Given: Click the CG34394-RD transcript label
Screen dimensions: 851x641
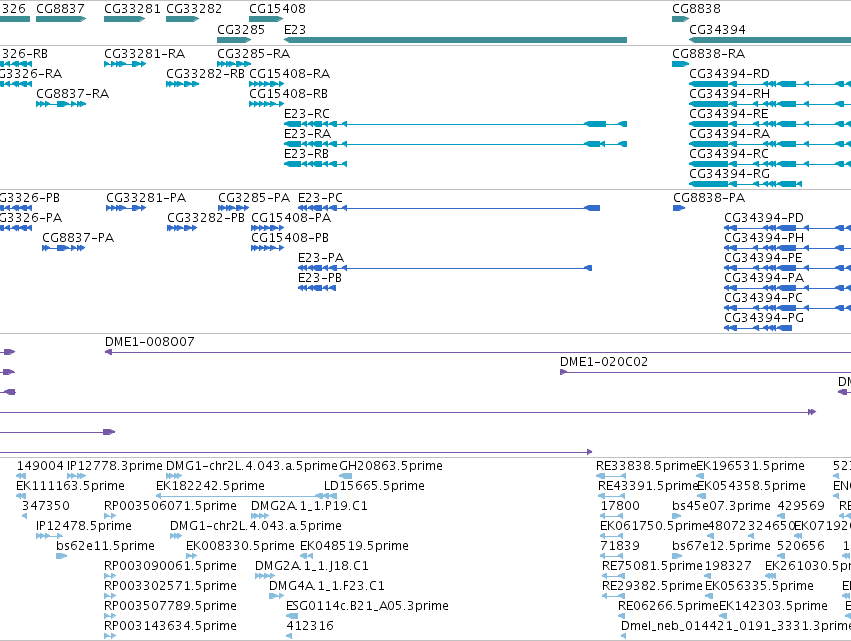Looking at the screenshot, I should click(729, 74).
